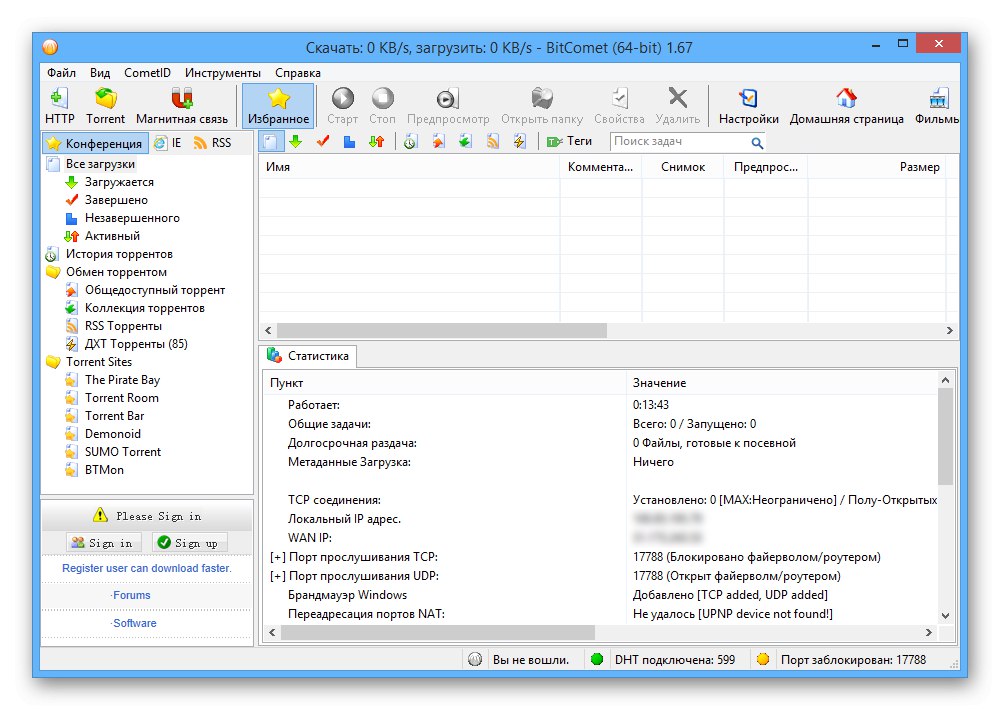This screenshot has width=1000, height=710.
Task: Toggle the Избранное star button
Action: (279, 105)
